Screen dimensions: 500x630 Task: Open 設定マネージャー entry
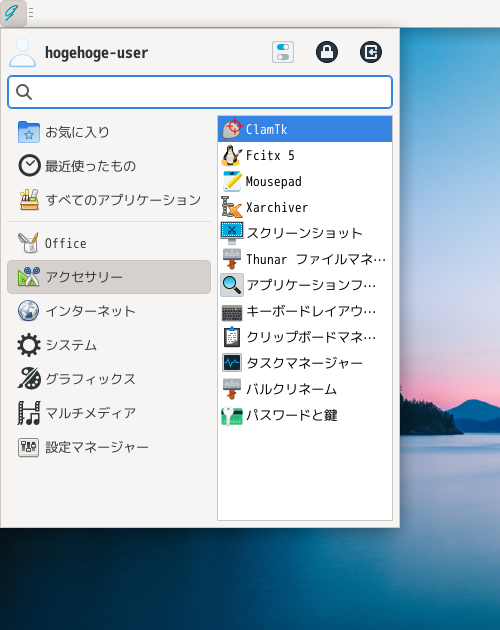[x=109, y=447]
